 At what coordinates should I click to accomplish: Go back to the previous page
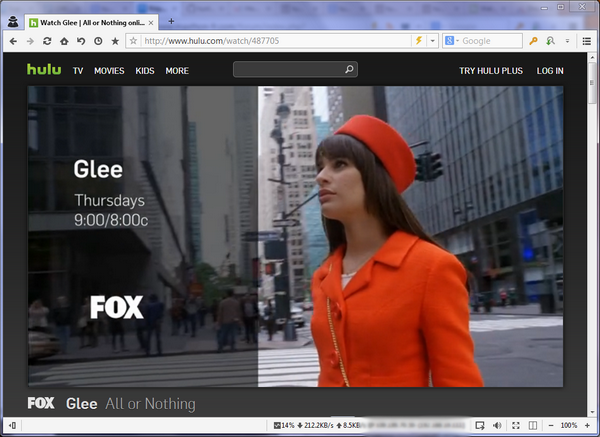click(x=13, y=41)
